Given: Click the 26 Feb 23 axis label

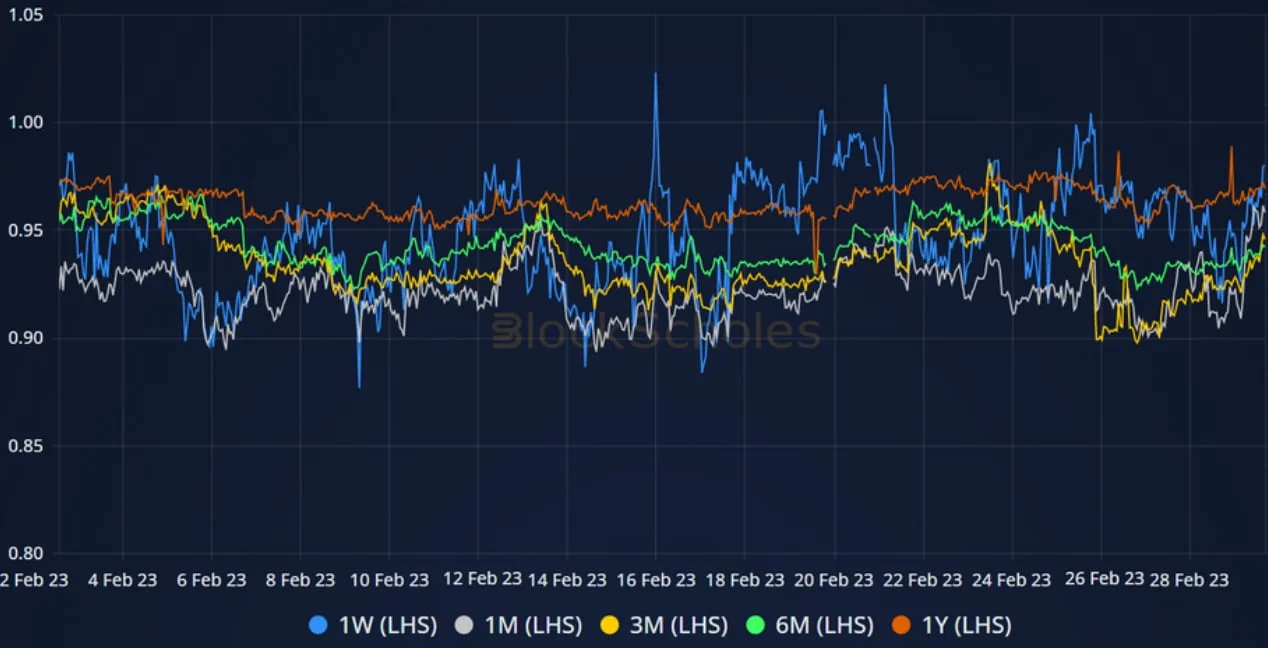Looking at the screenshot, I should point(1105,578).
